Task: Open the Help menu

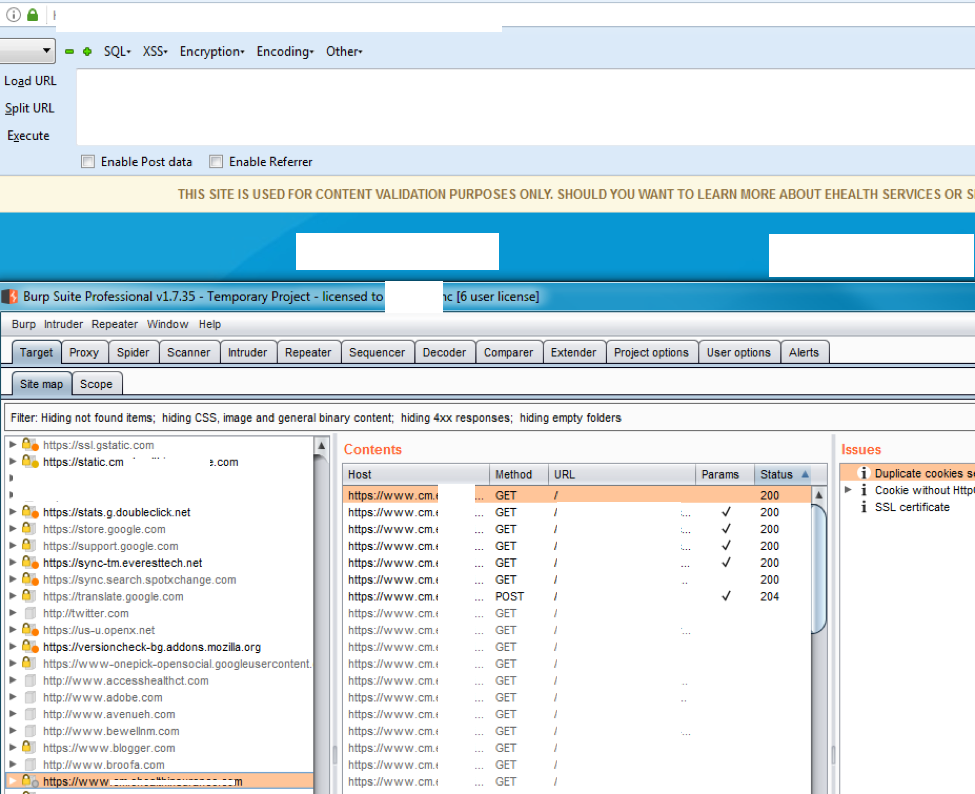Action: (210, 324)
